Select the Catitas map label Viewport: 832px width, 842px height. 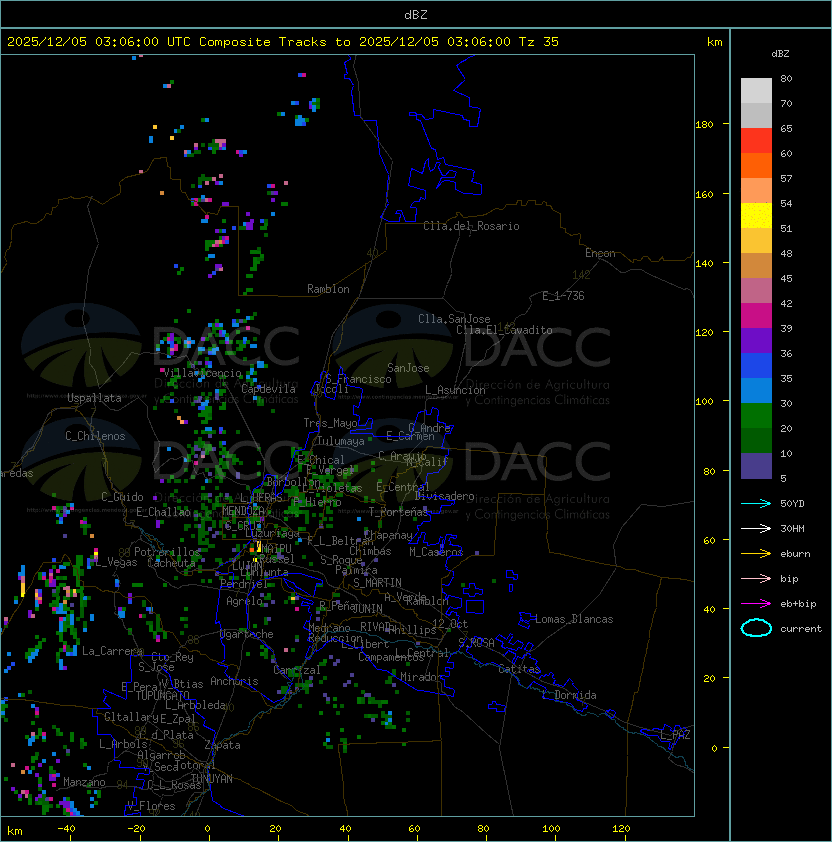[x=519, y=669]
